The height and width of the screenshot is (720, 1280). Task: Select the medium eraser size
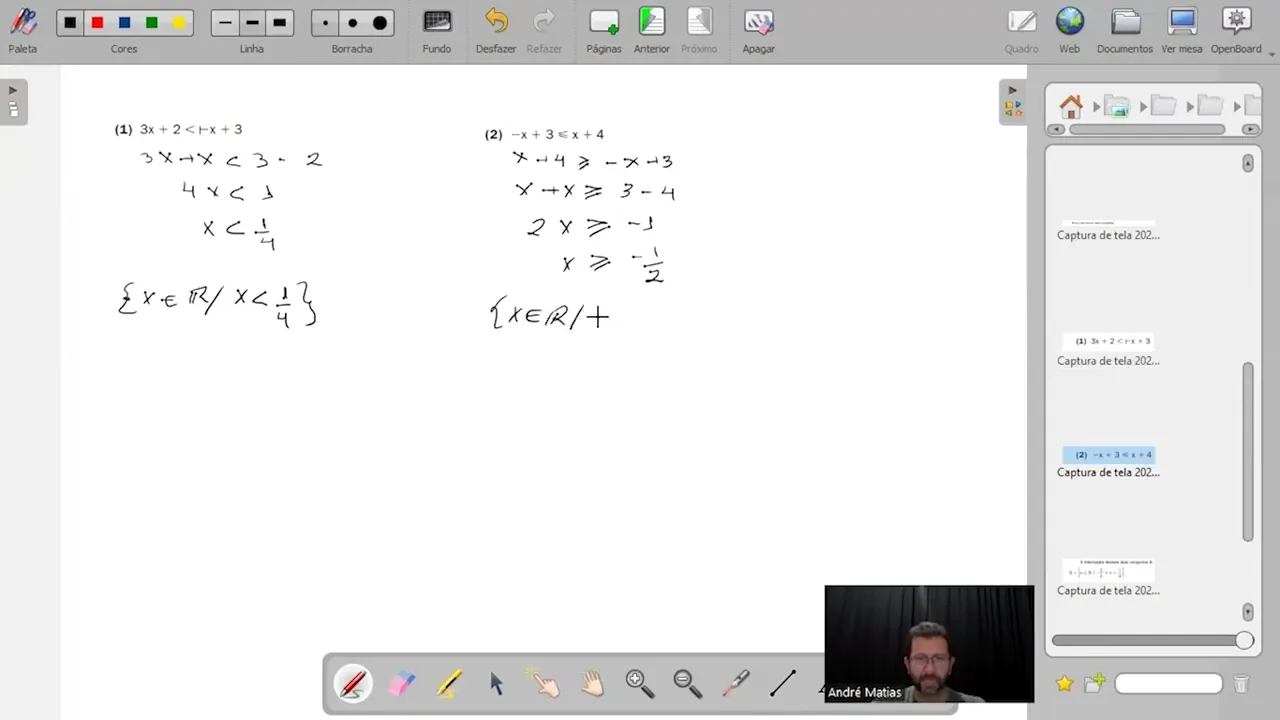(x=352, y=23)
